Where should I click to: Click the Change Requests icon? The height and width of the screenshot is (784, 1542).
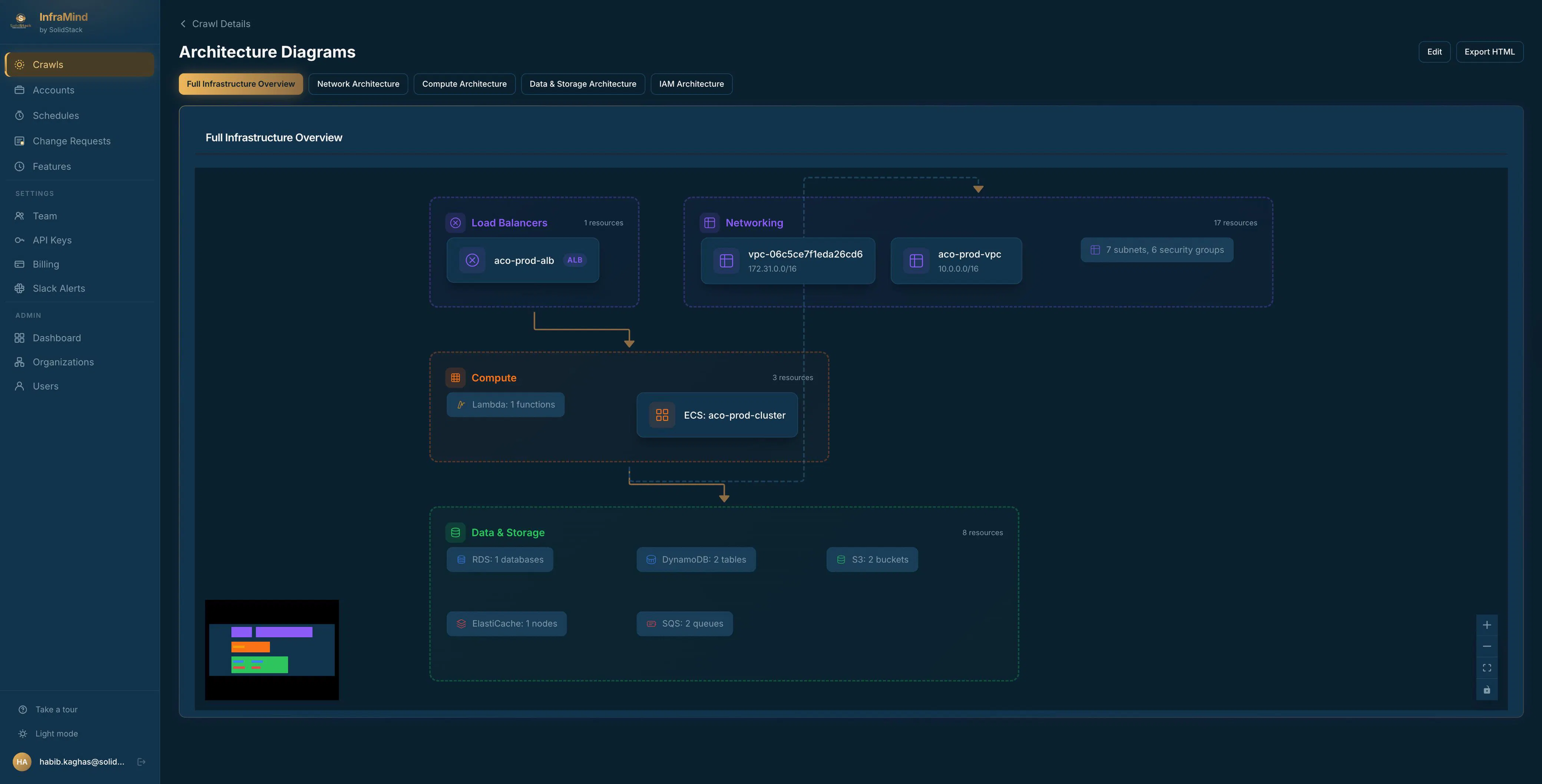click(20, 141)
